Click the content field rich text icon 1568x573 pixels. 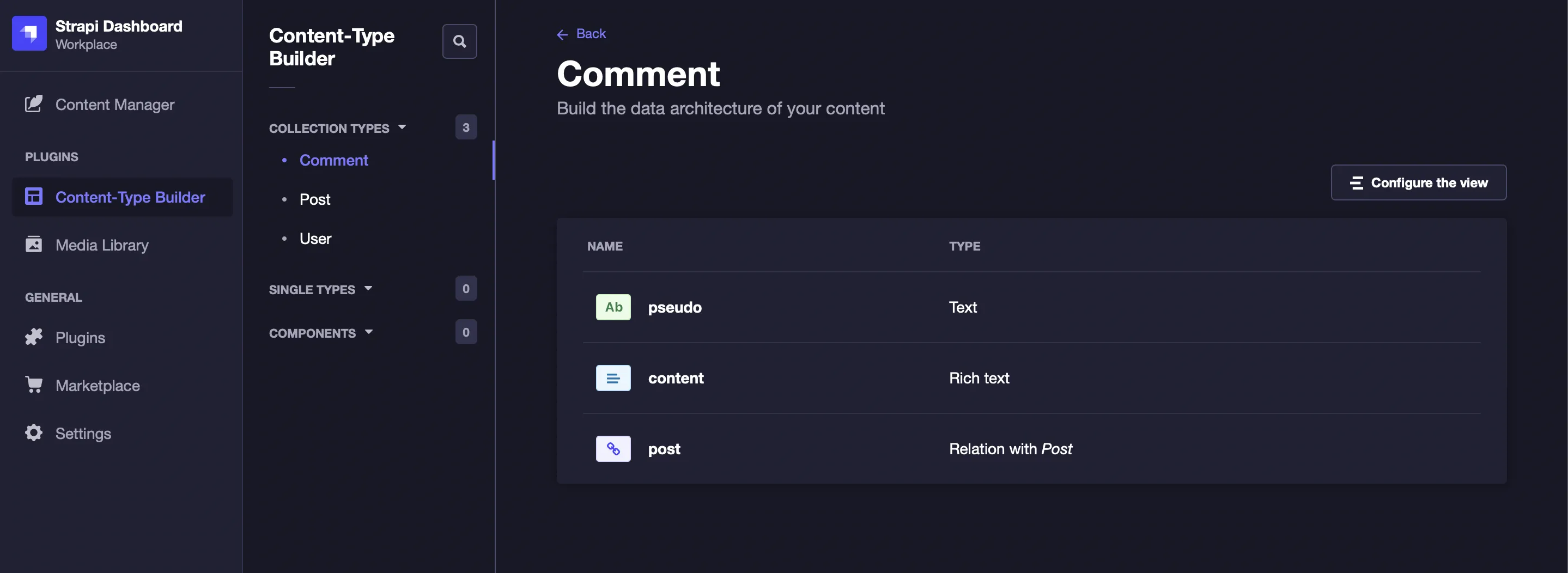(613, 379)
